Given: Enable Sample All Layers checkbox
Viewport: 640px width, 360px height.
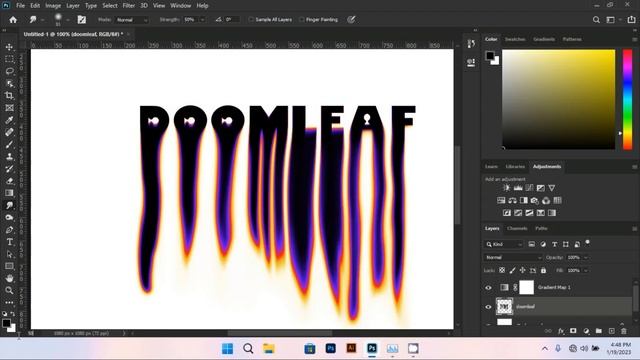Looking at the screenshot, I should [x=251, y=20].
